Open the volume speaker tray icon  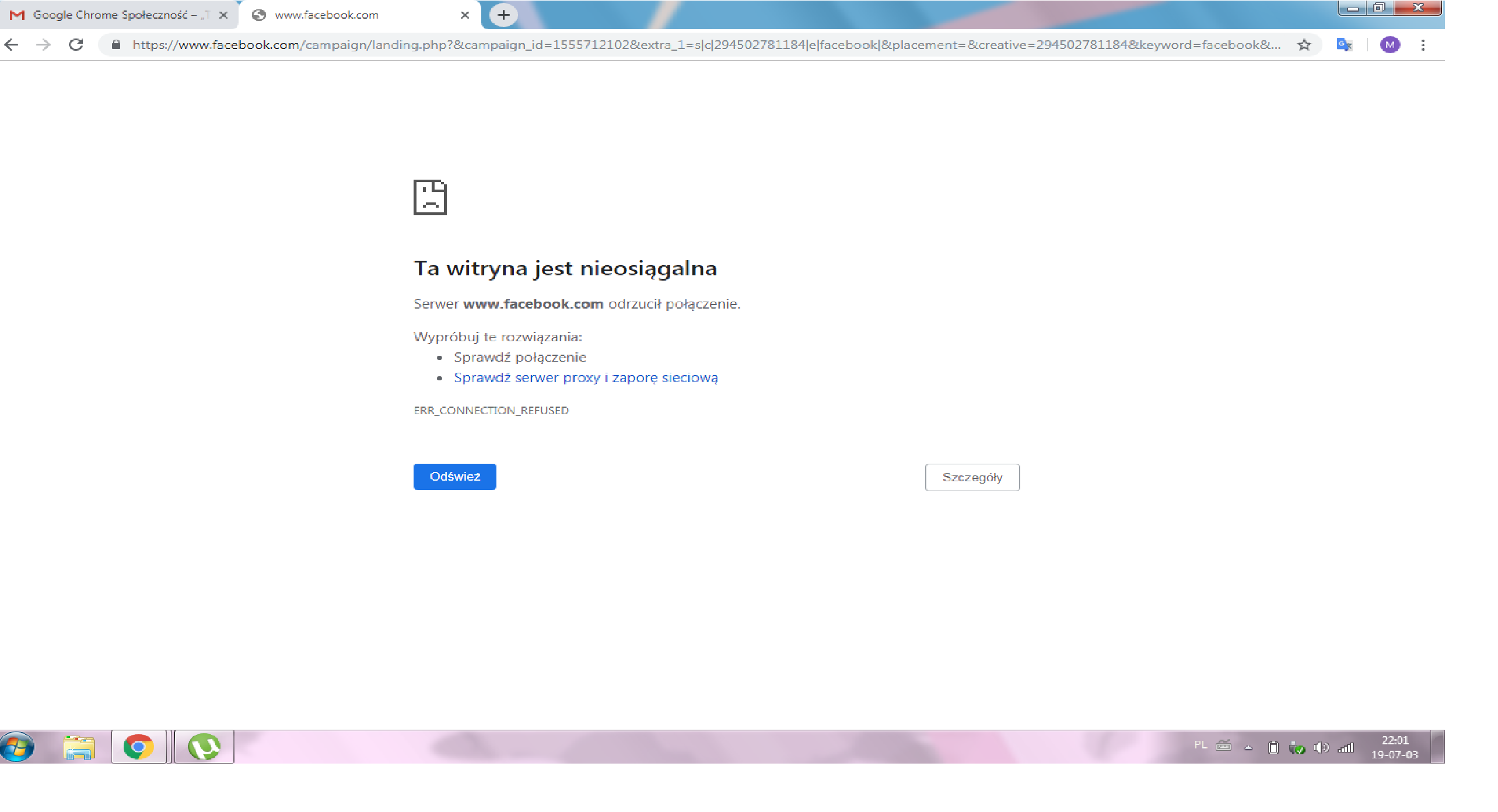point(1321,747)
